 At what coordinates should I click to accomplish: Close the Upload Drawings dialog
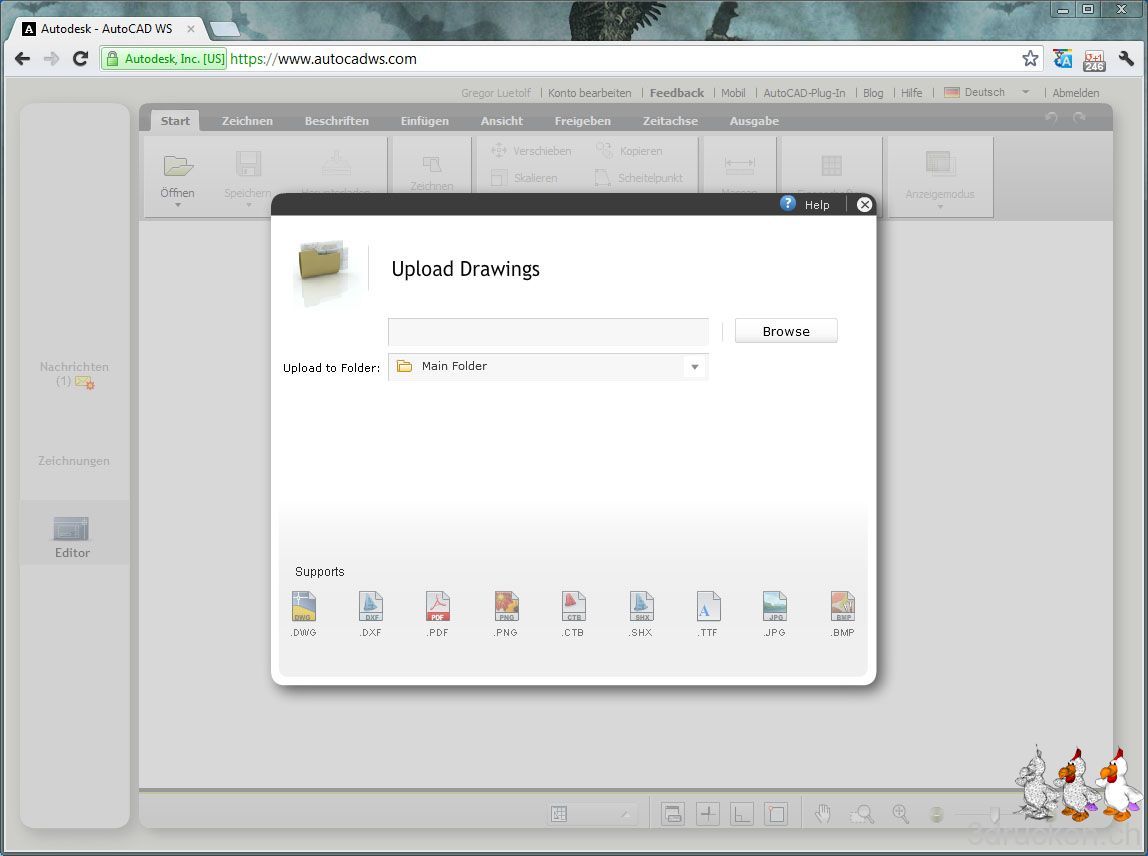pyautogui.click(x=865, y=204)
